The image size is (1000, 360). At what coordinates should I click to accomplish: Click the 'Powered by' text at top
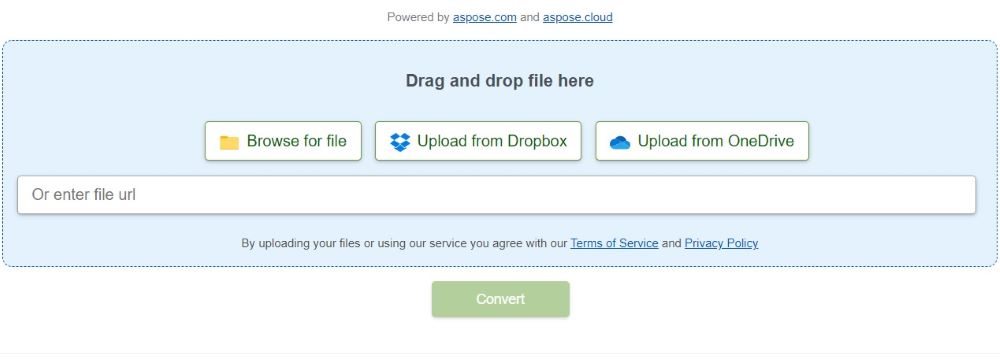tap(418, 17)
